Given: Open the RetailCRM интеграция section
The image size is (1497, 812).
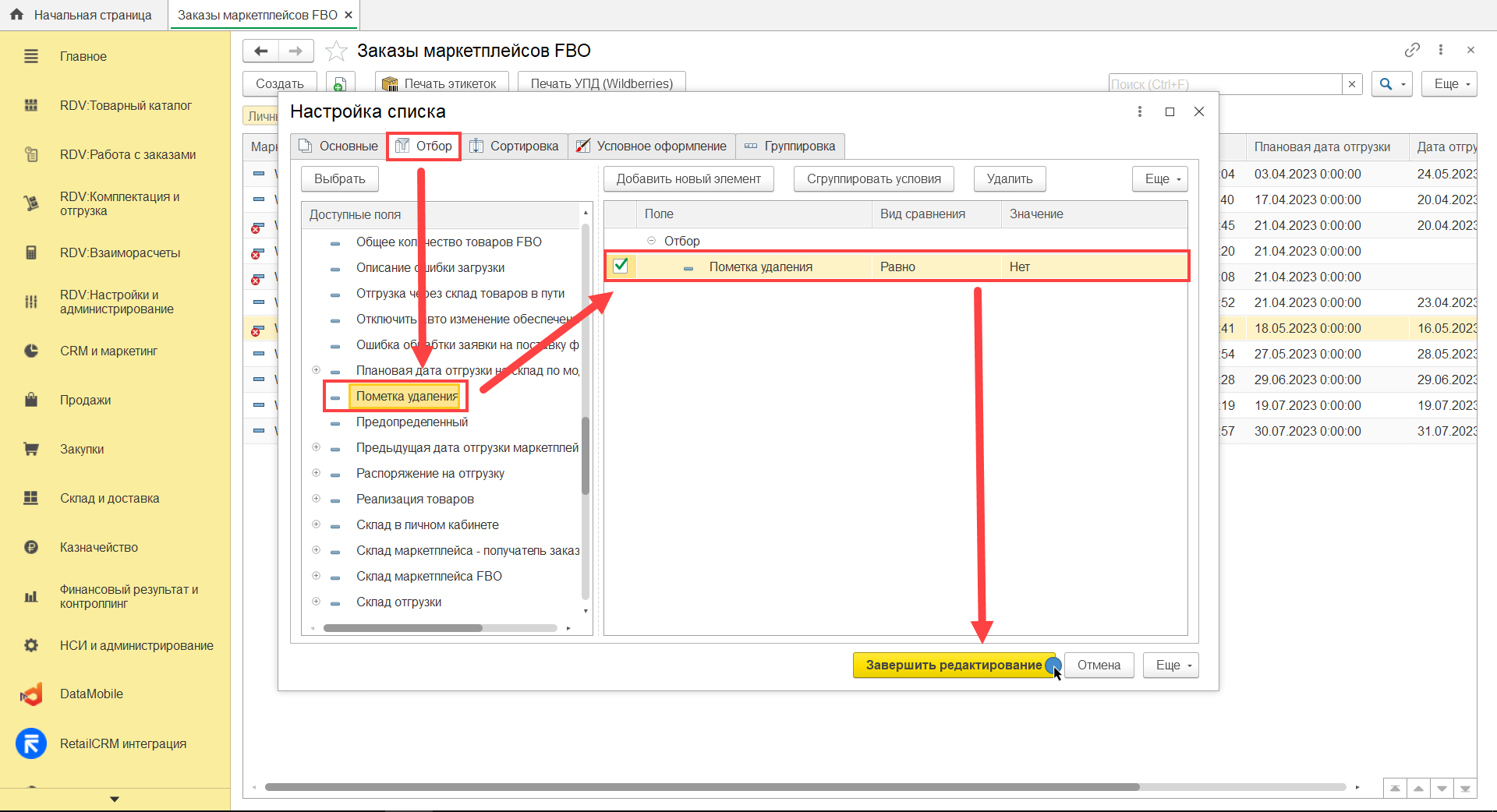Looking at the screenshot, I should [x=122, y=743].
